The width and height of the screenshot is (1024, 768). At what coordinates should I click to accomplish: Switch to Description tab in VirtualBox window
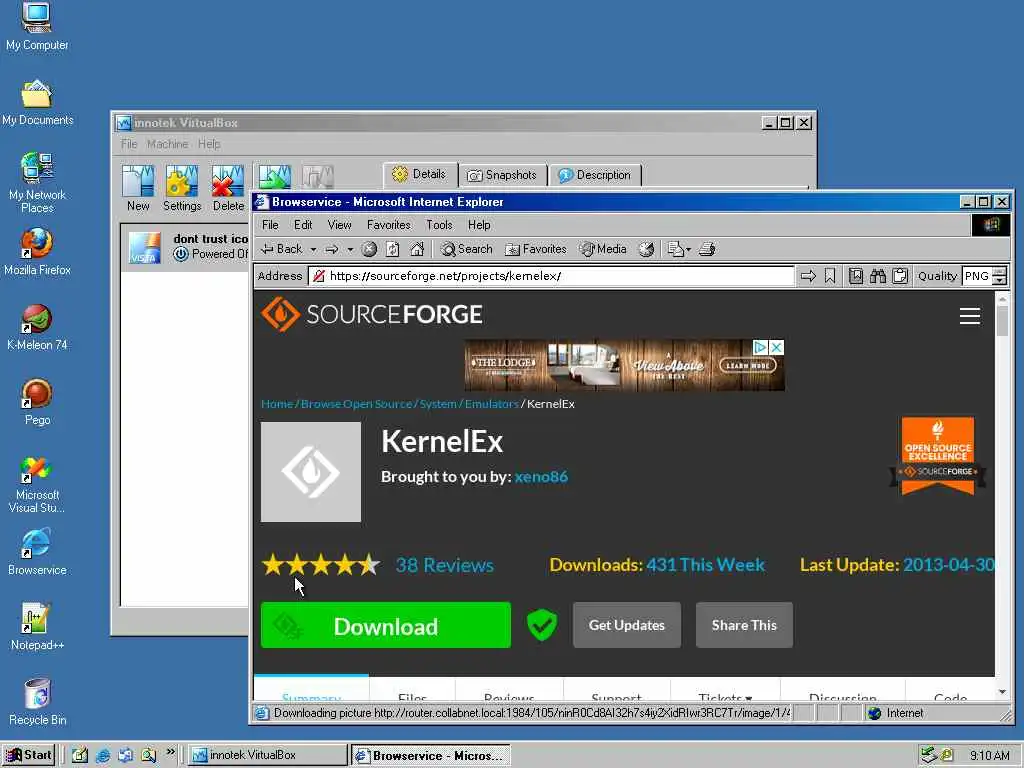595,175
